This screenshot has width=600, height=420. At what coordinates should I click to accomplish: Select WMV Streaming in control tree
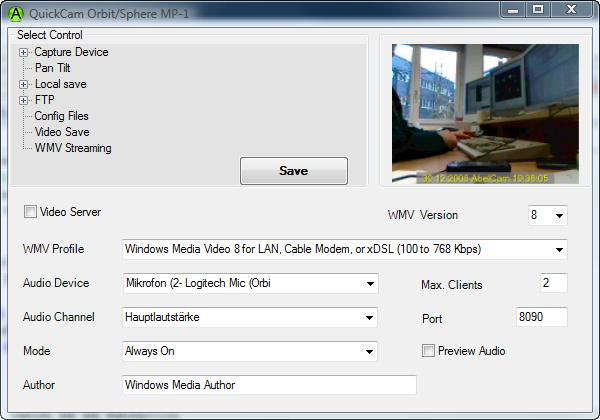click(72, 148)
